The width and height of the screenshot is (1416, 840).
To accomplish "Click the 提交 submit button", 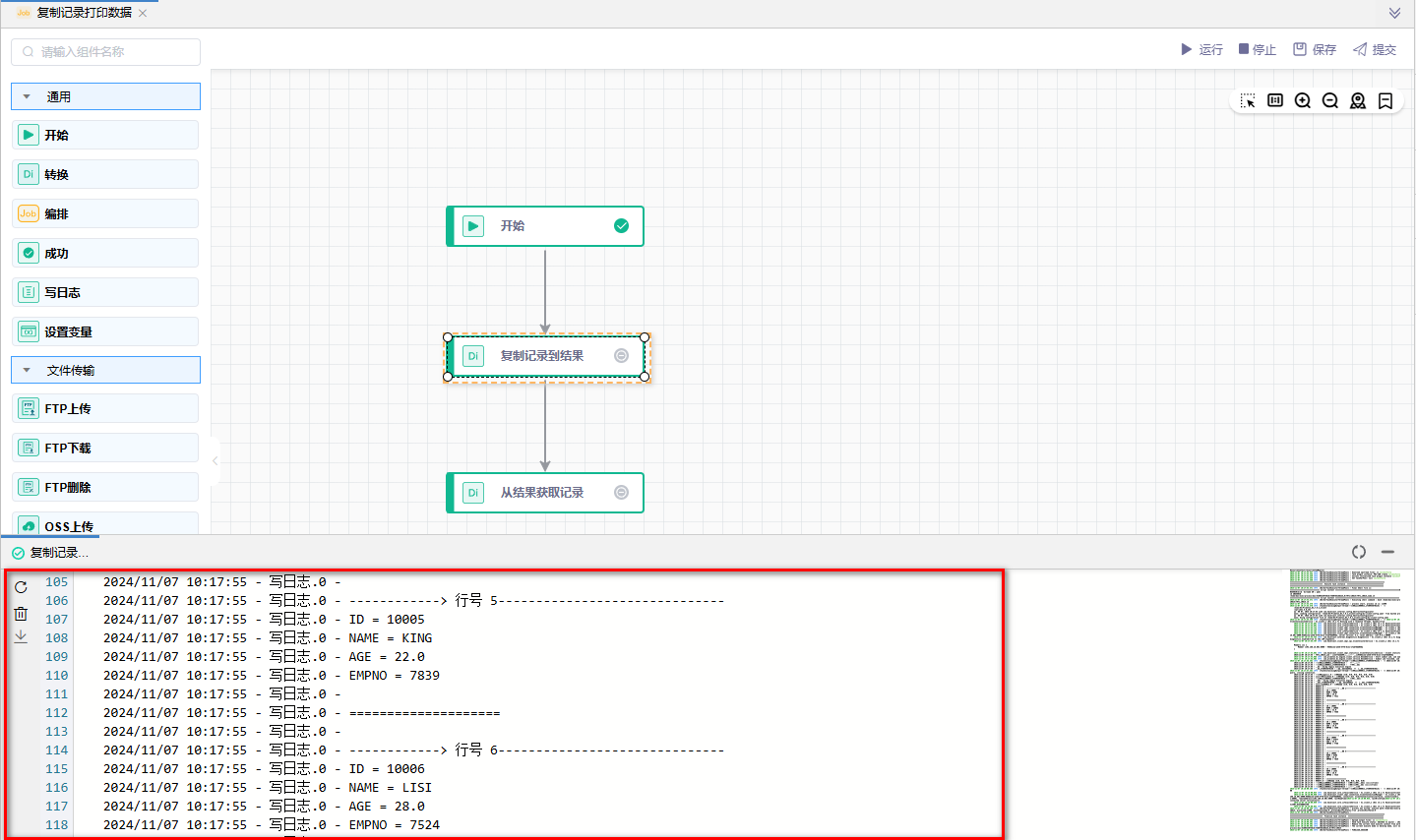I will (x=1375, y=49).
